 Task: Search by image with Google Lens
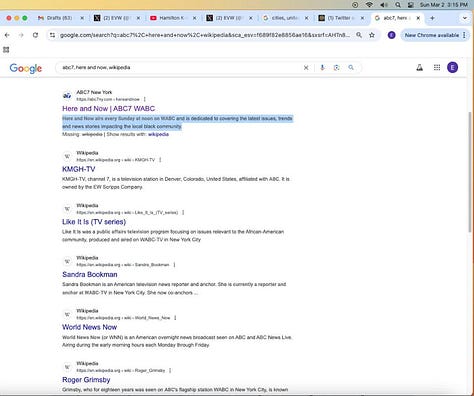337,68
